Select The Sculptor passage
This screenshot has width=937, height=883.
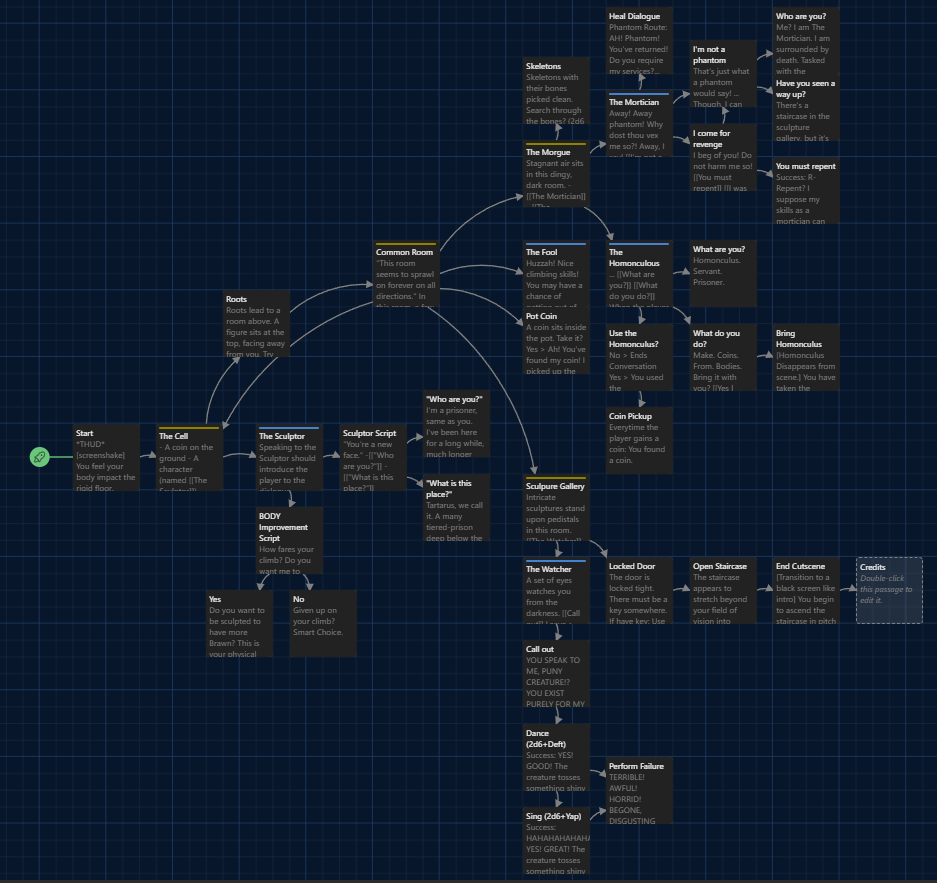click(x=290, y=458)
